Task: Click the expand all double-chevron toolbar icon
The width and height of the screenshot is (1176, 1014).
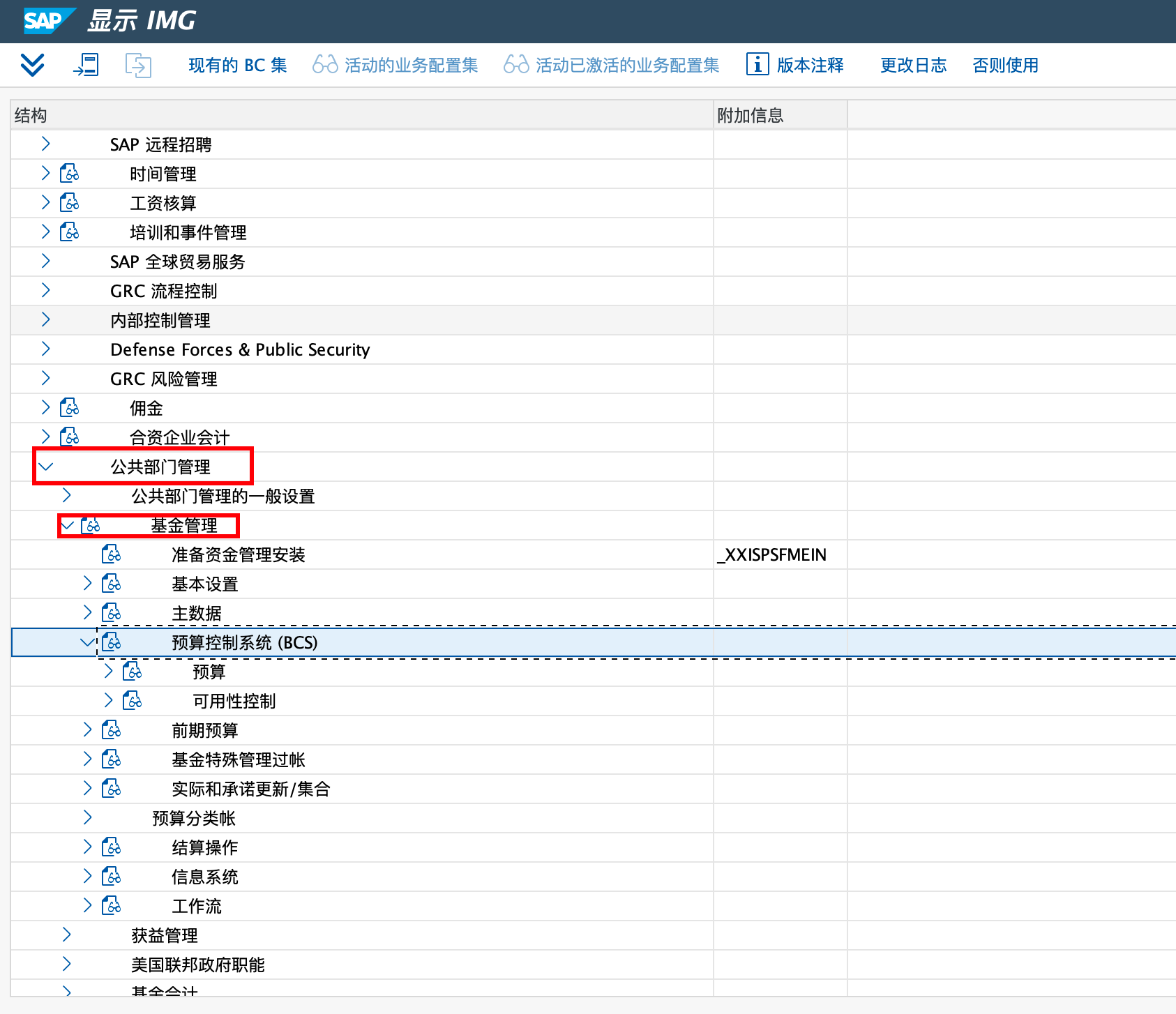Action: (x=32, y=65)
